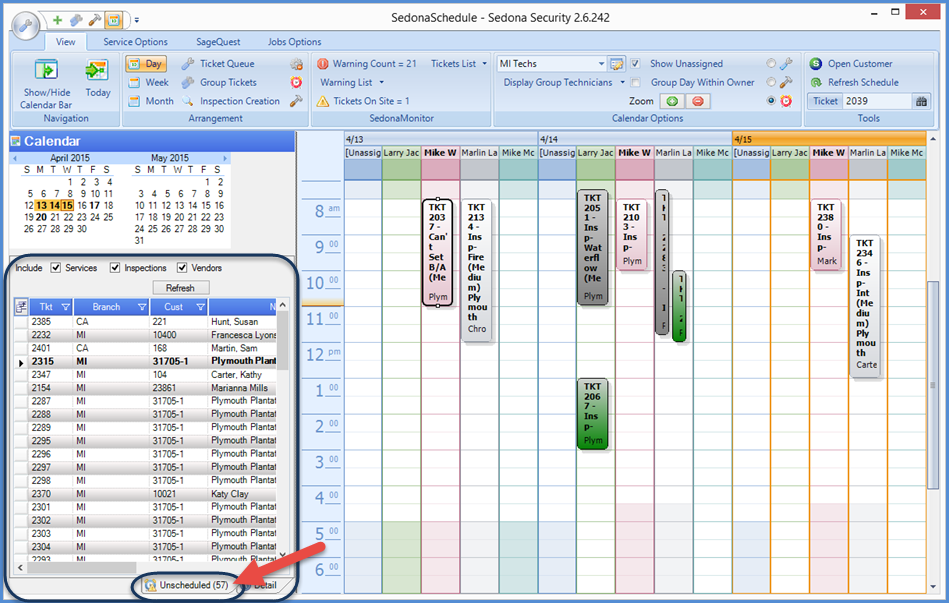Select the wrench radio button option
The width and height of the screenshot is (949, 603).
[x=771, y=64]
